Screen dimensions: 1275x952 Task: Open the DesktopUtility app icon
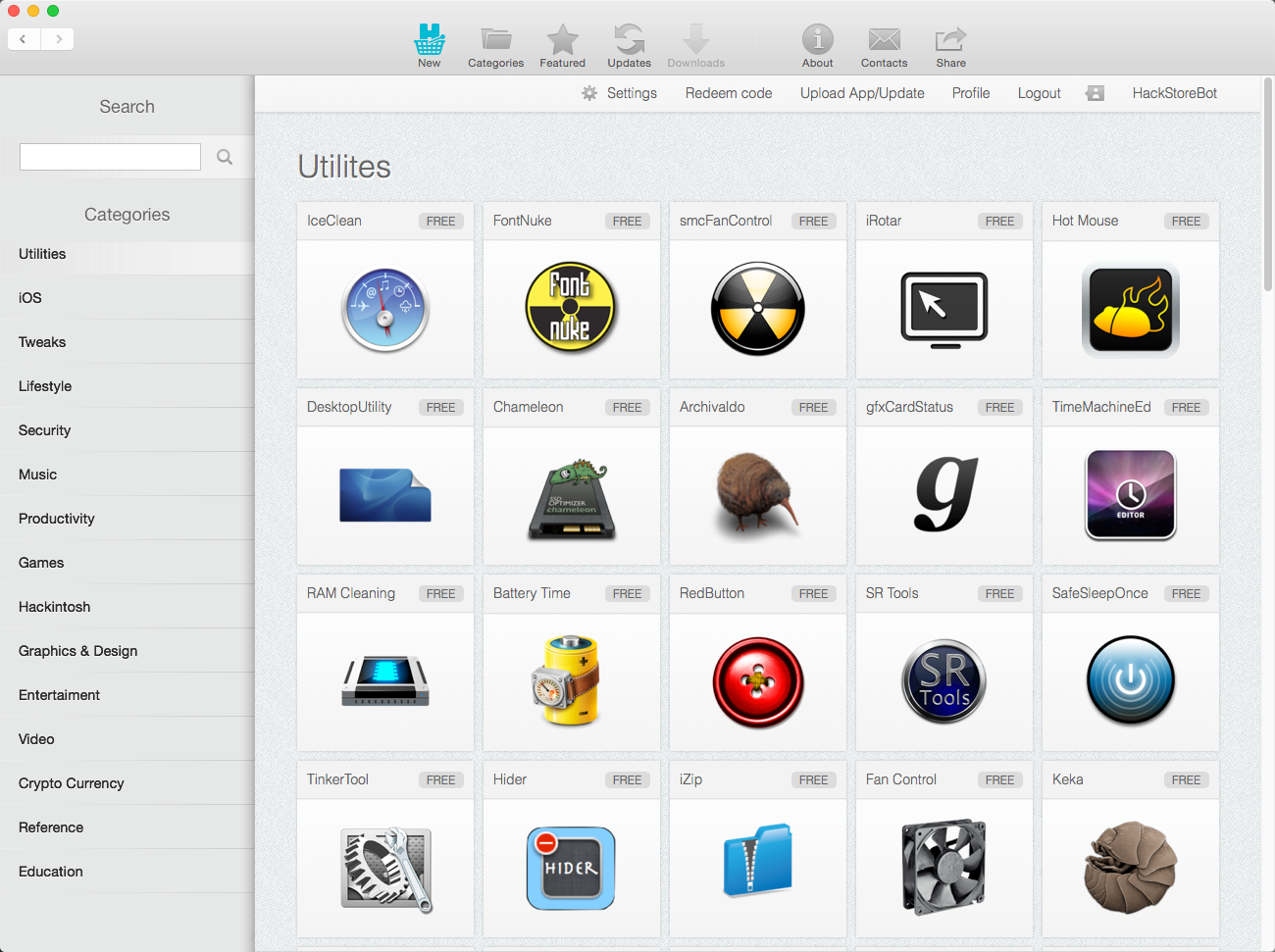(385, 495)
